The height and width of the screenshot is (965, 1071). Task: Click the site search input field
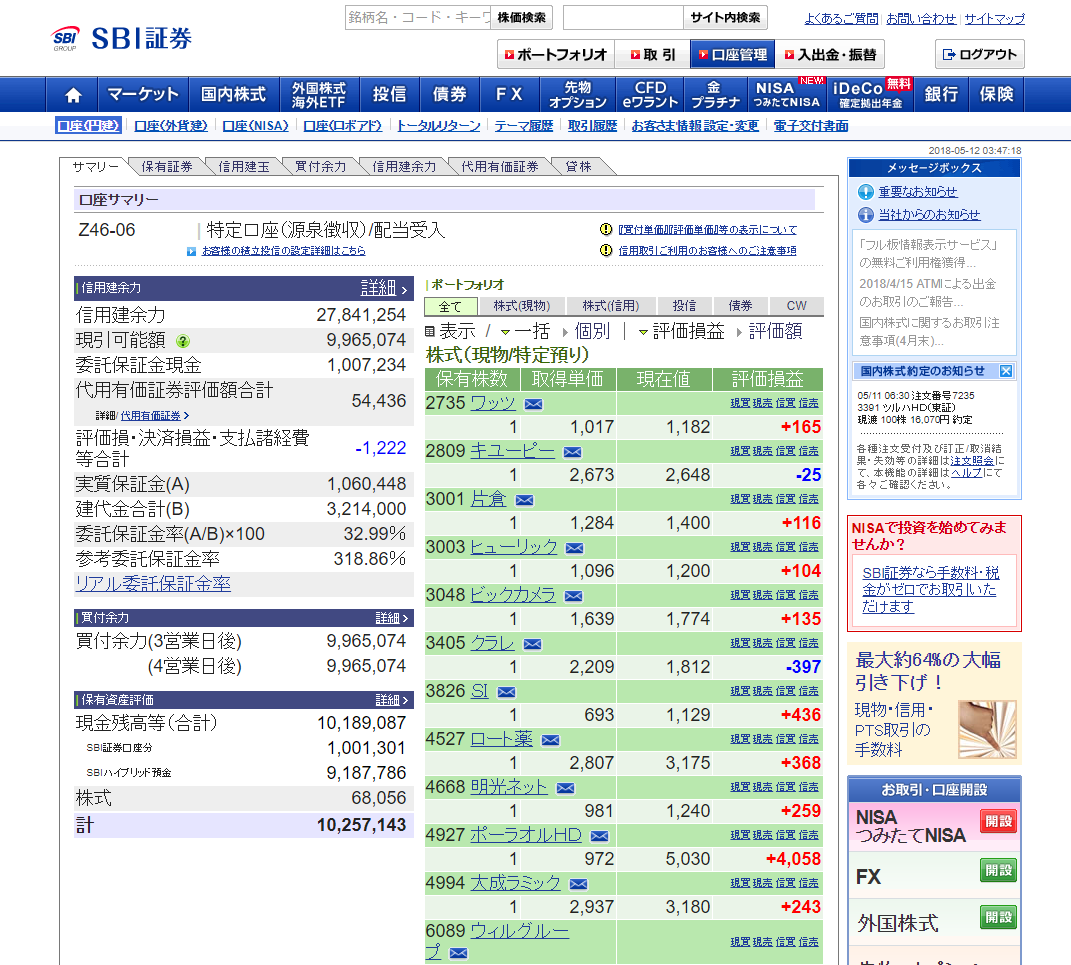coord(624,18)
